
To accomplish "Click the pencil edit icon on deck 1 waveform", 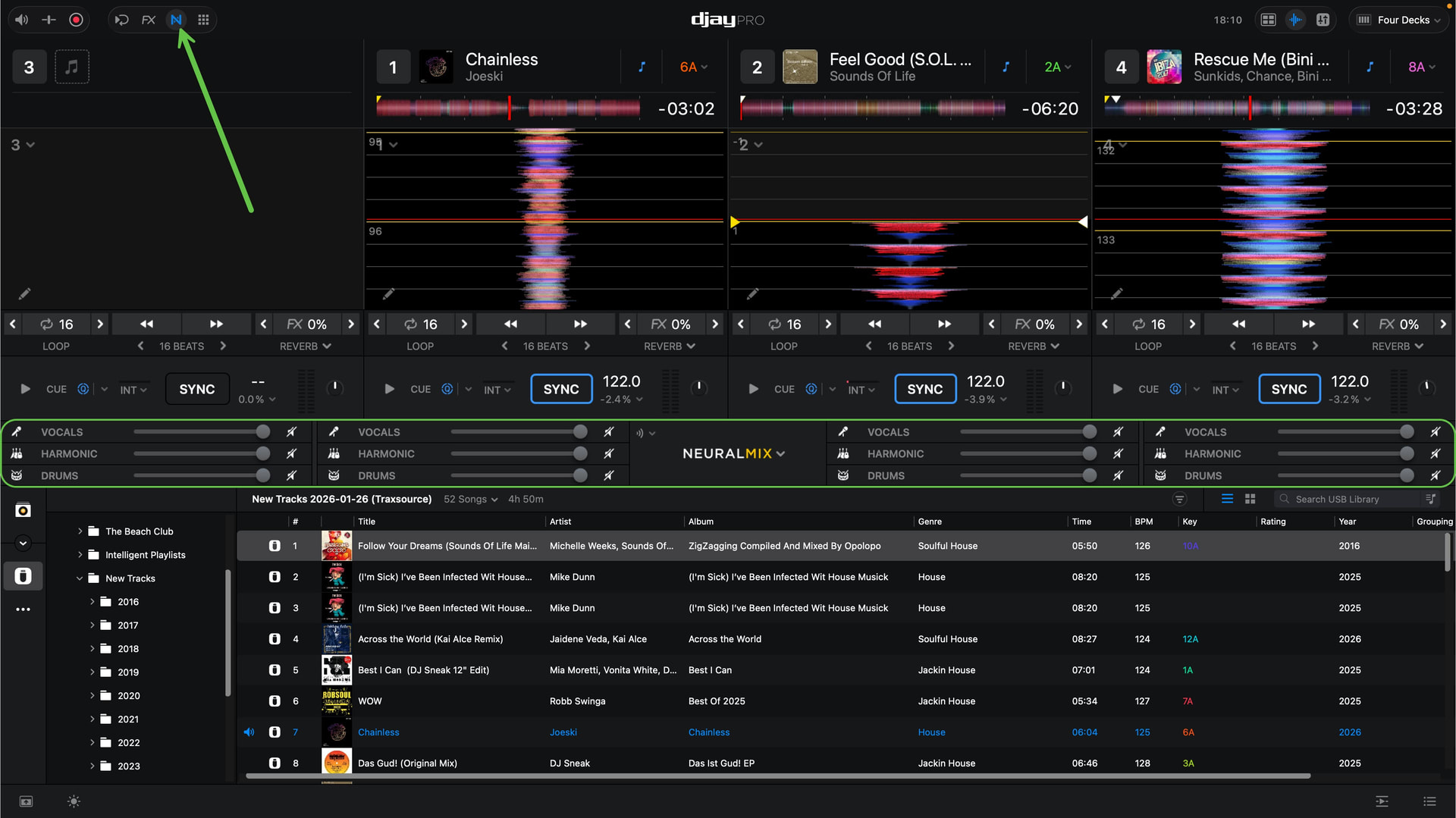I will (389, 293).
